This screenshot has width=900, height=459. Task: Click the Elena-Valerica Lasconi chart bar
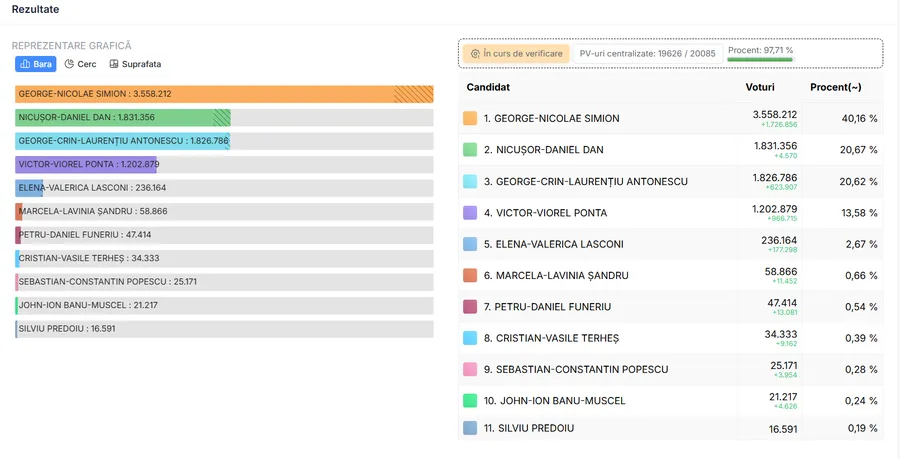(x=29, y=187)
